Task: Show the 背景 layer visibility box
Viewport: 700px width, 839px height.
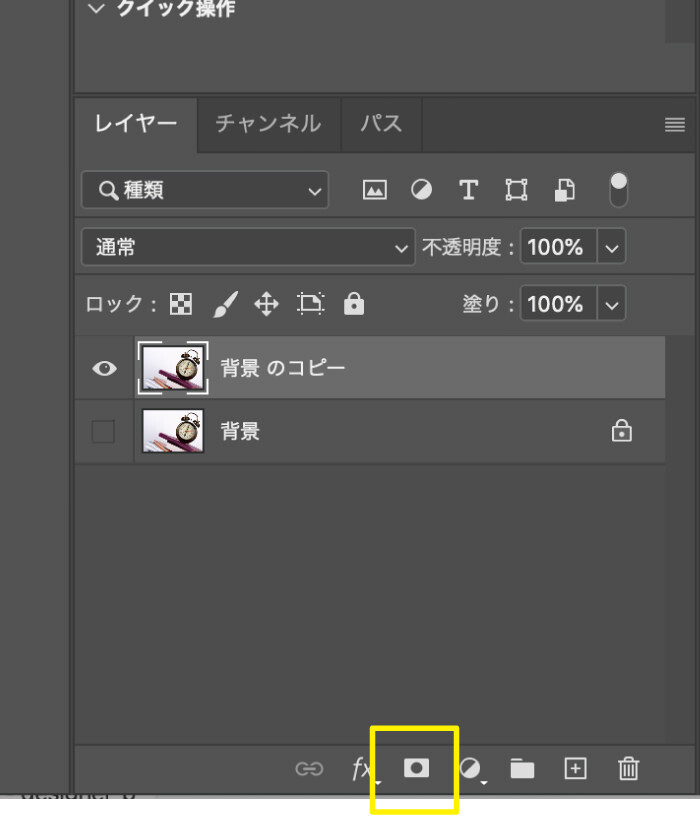Action: [103, 431]
